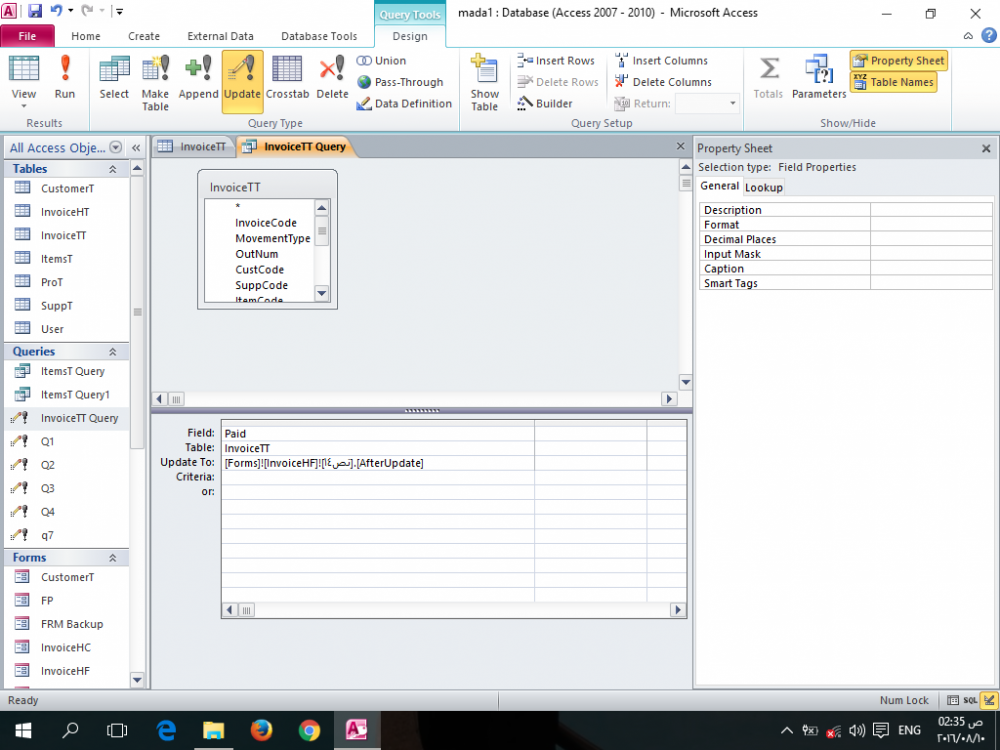Save the database with the floppy icon
This screenshot has height=750, width=1000.
(34, 11)
